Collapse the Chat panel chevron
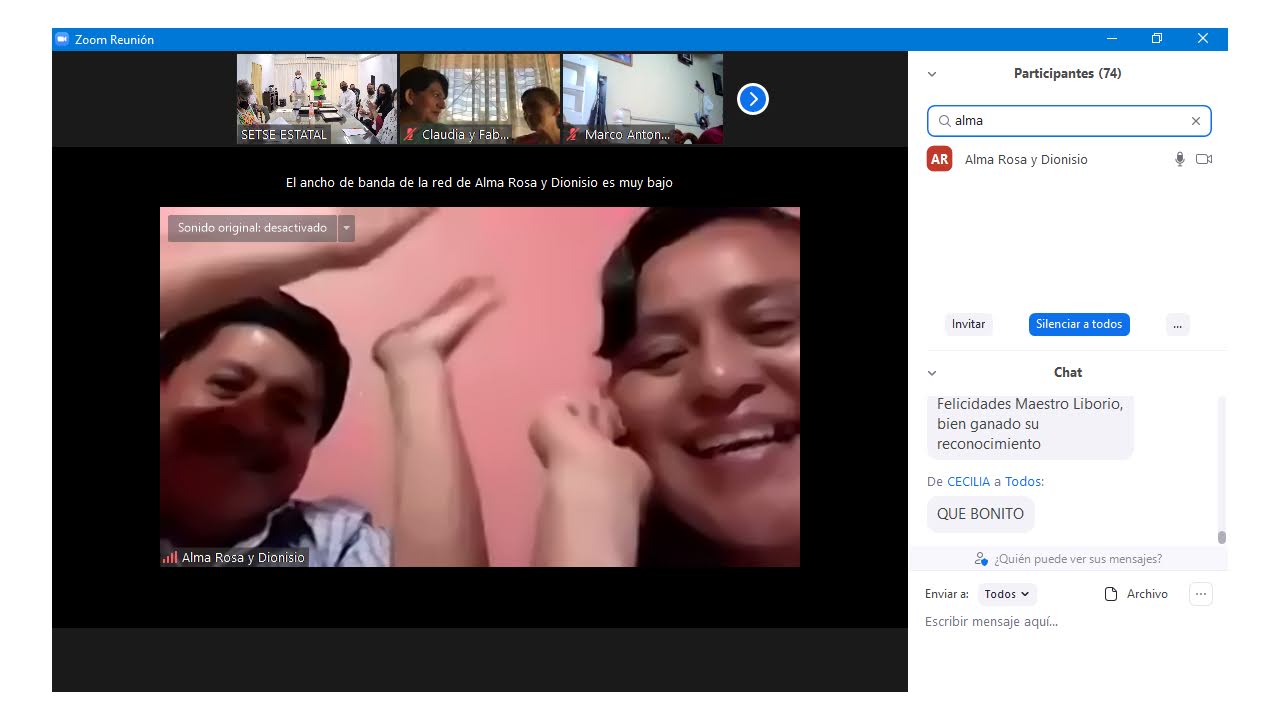The height and width of the screenshot is (720, 1280). [x=932, y=373]
